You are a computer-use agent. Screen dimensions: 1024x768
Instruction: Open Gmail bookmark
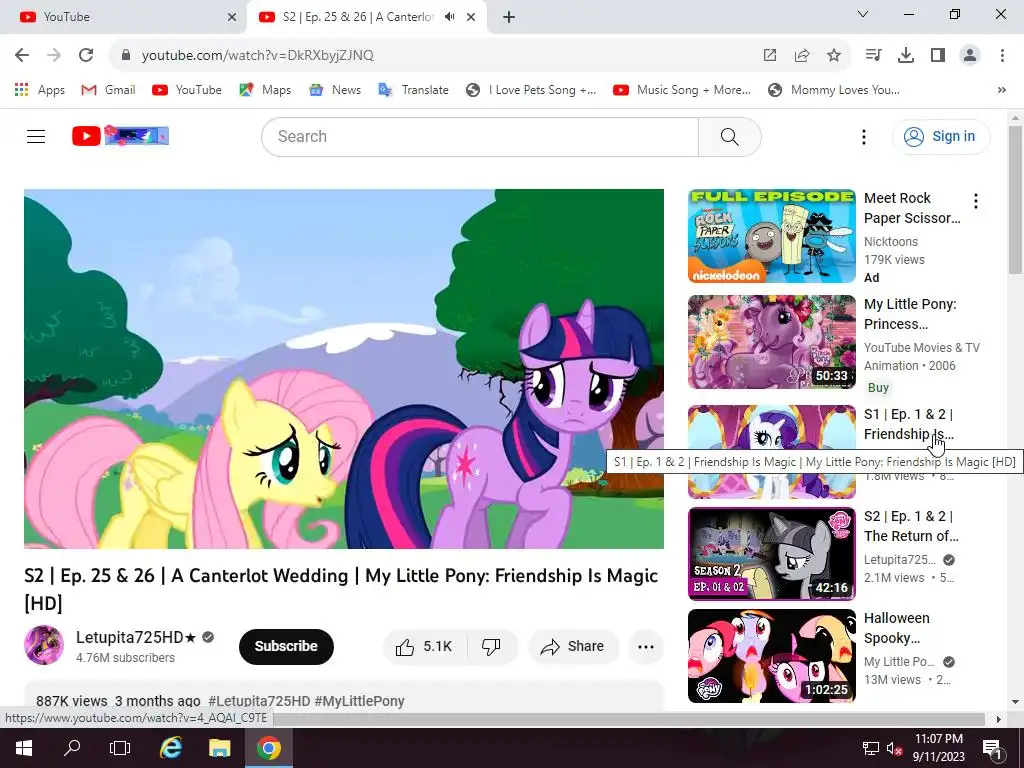coord(108,90)
